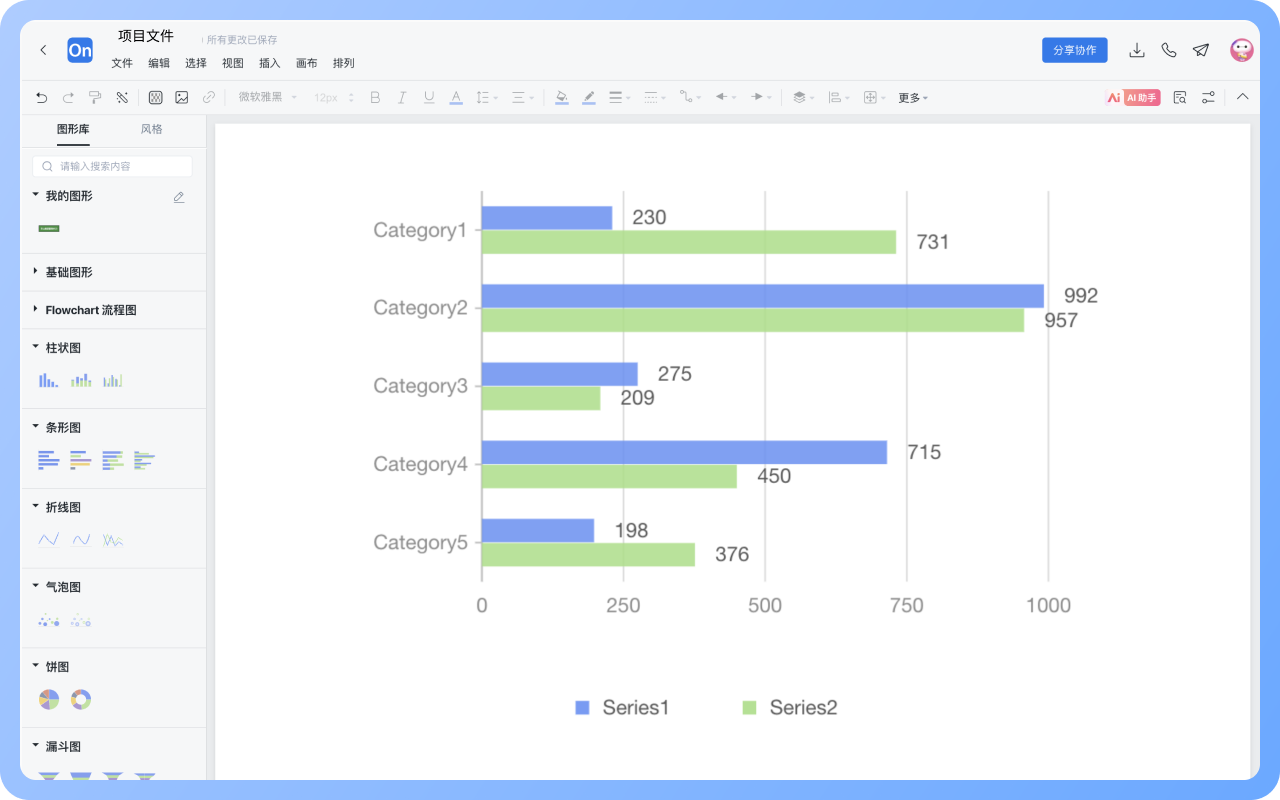
Task: Open the 插入 menu
Action: pos(269,63)
